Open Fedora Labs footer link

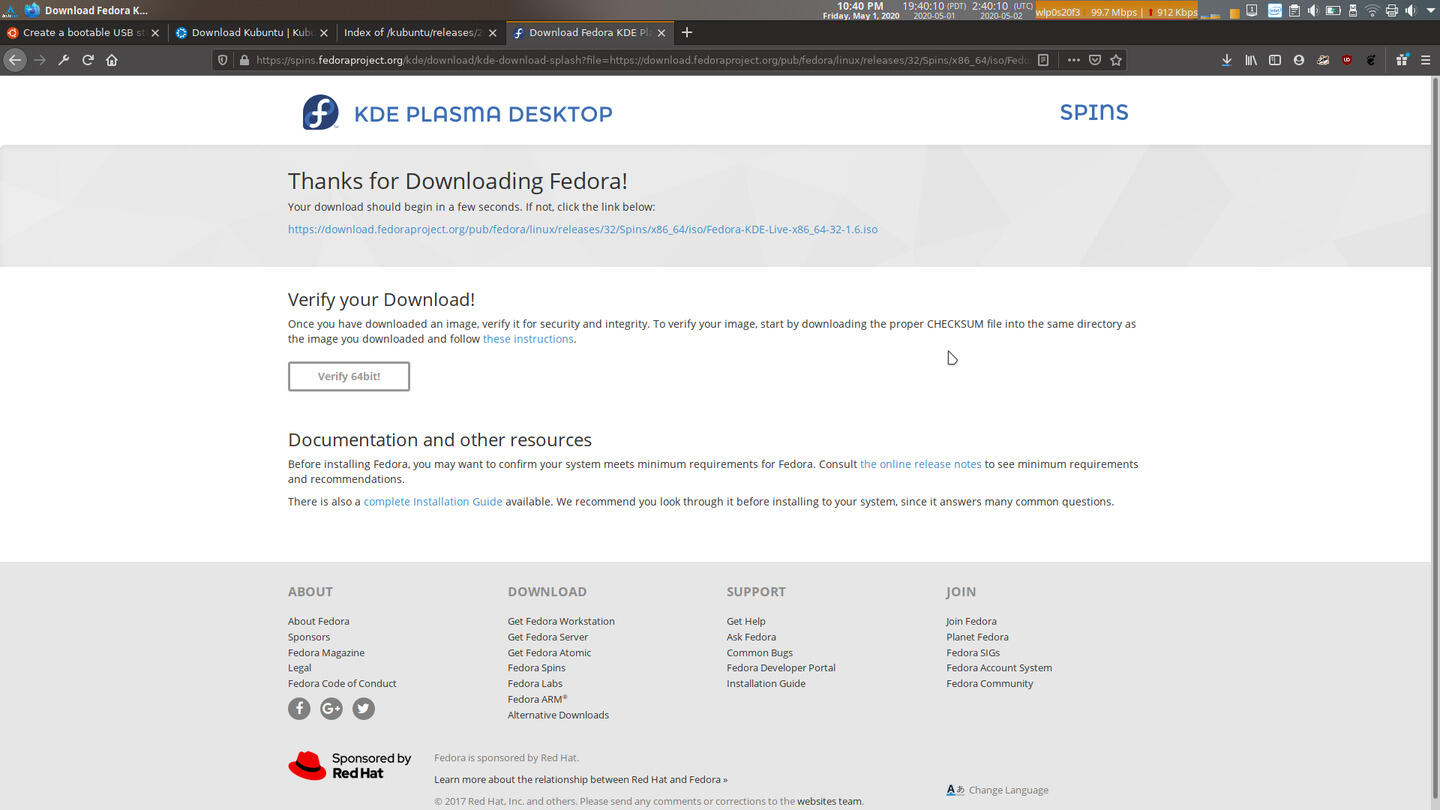(x=535, y=683)
